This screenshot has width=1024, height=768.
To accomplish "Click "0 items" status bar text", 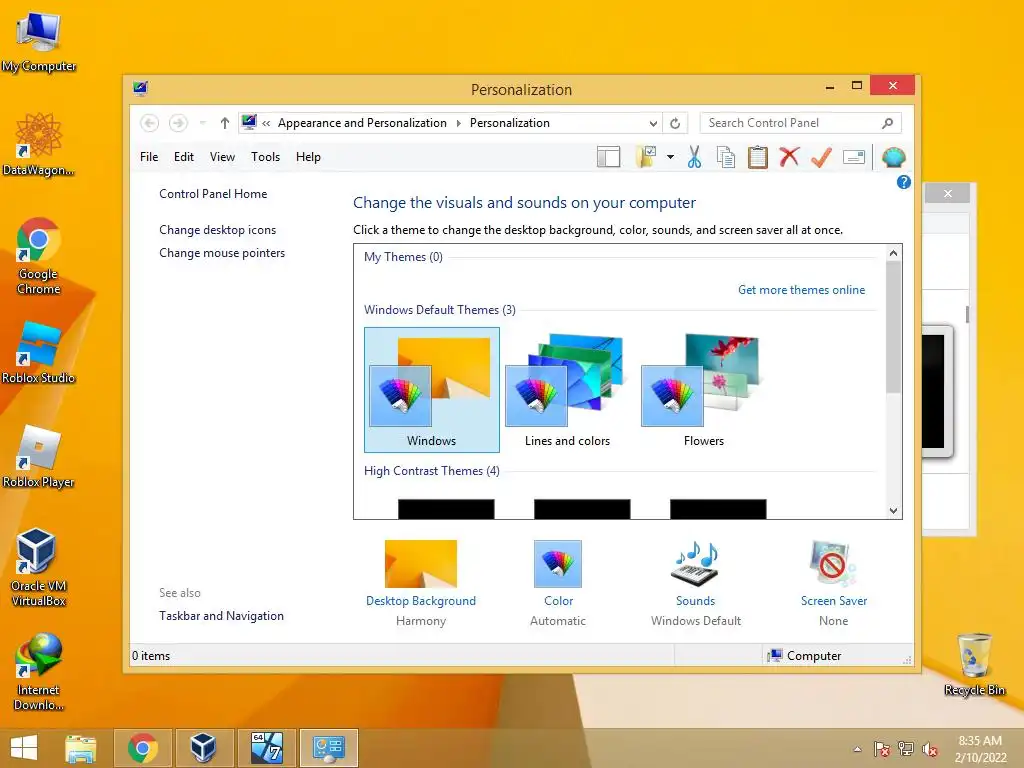I will pyautogui.click(x=151, y=656).
